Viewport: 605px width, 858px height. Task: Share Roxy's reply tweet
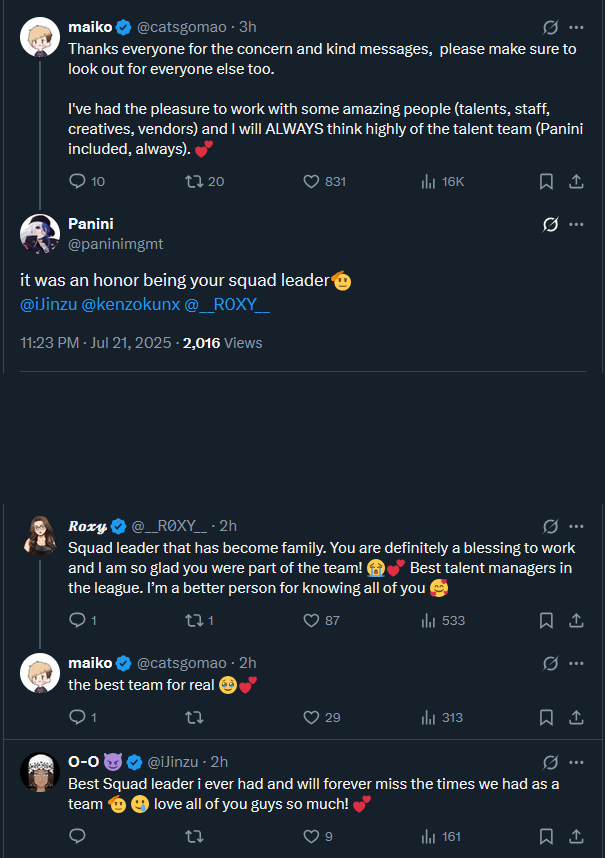pyautogui.click(x=576, y=620)
